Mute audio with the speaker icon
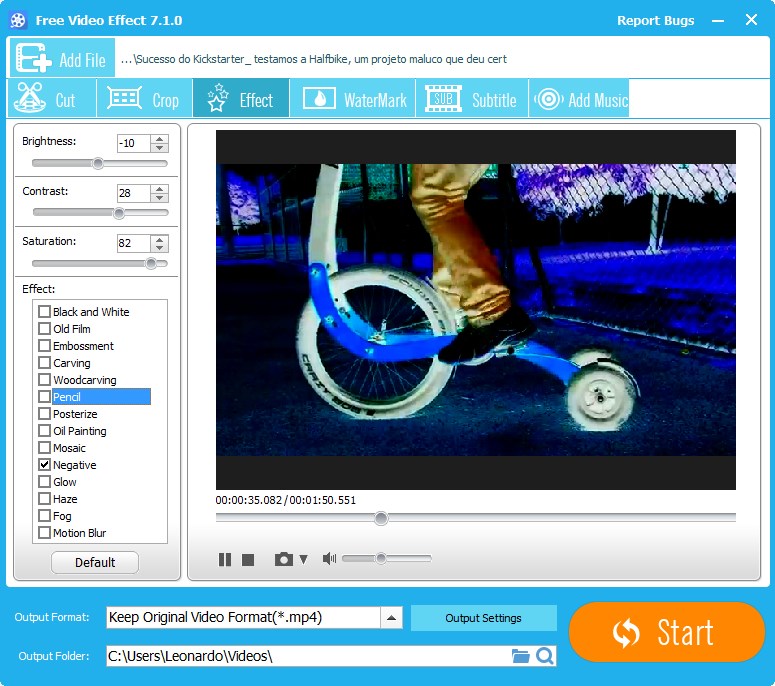Image resolution: width=775 pixels, height=686 pixels. click(x=329, y=558)
